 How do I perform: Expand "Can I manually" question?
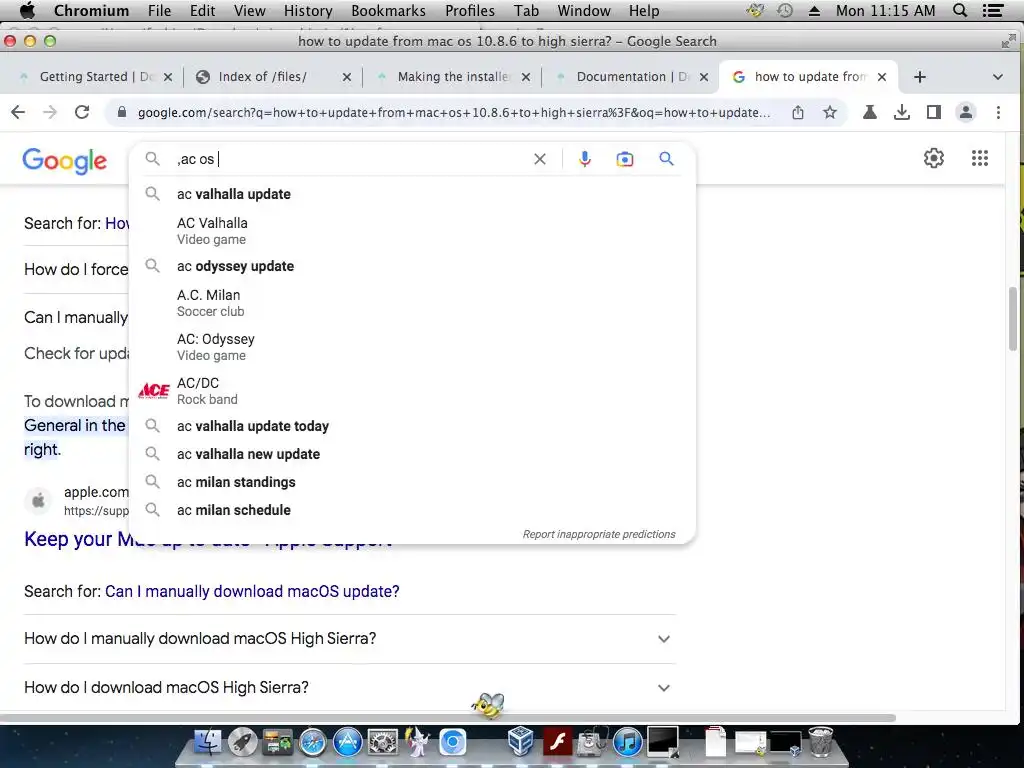pyautogui.click(x=76, y=317)
